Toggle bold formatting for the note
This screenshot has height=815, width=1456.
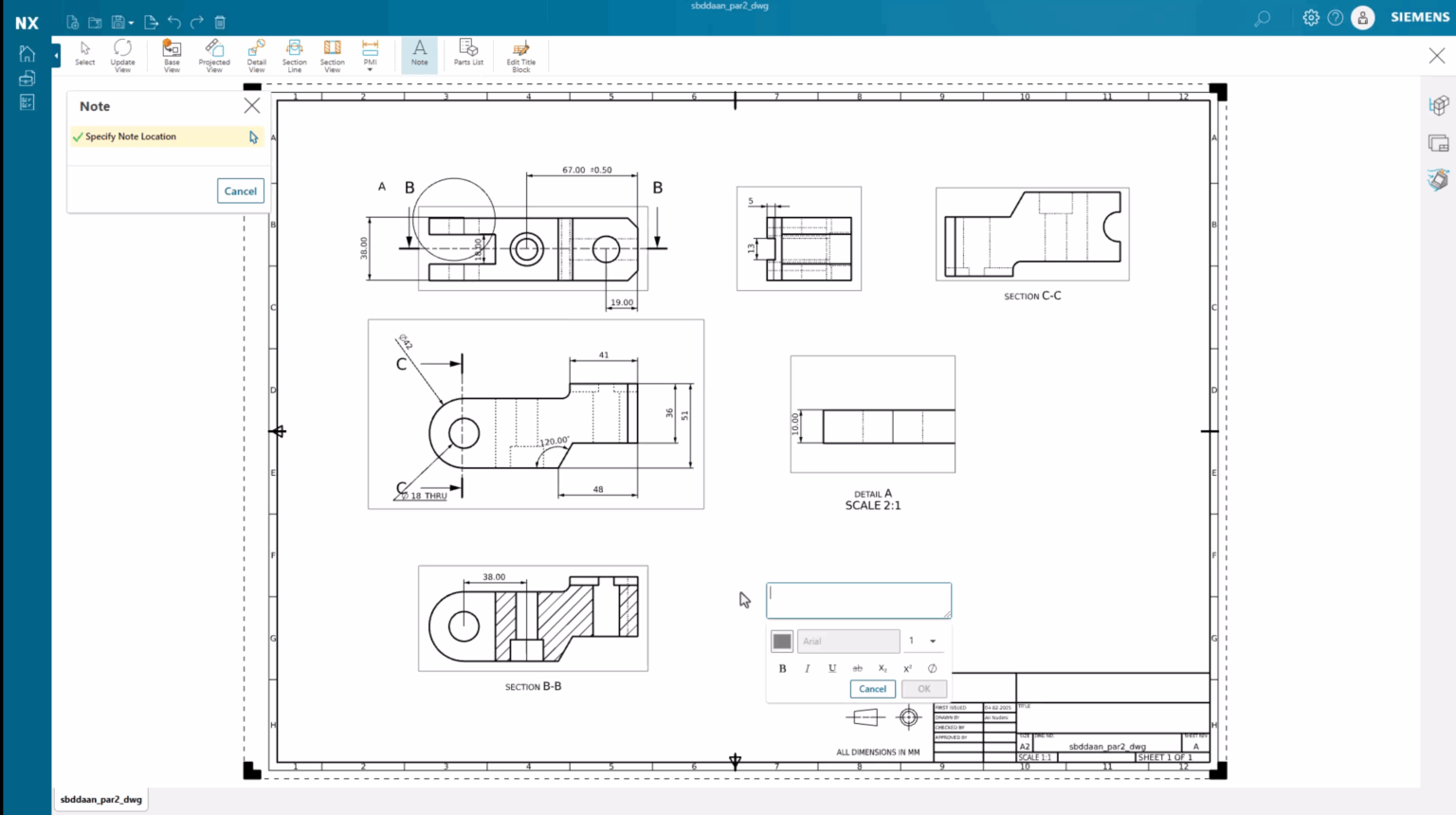pyautogui.click(x=782, y=668)
